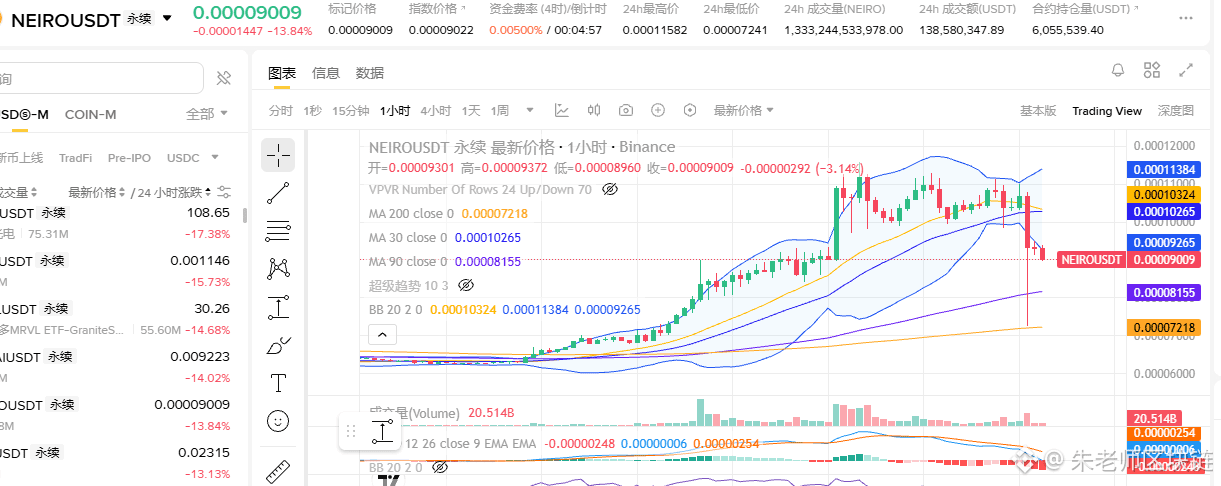Select the brush drawing tool

click(278, 345)
